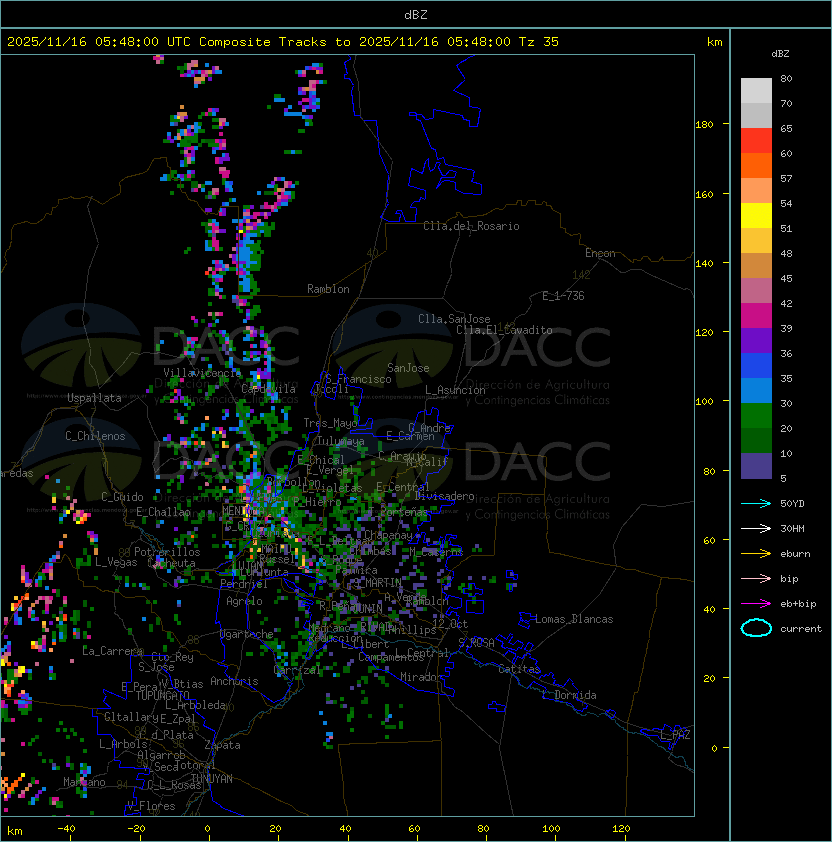Click the 'La_Carrera' map label
Viewport: 832px width, 842px height.
pos(112,651)
